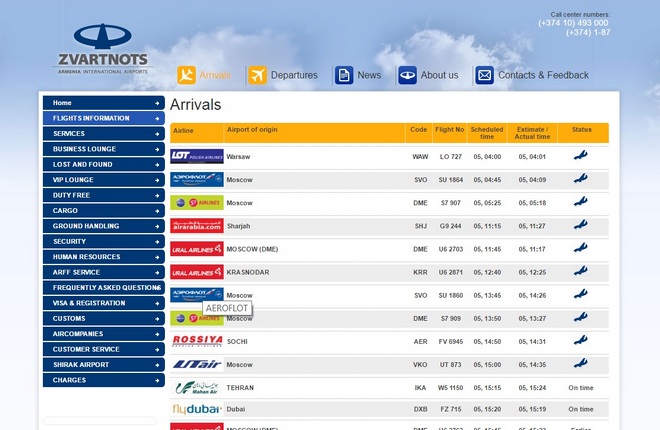The image size is (660, 430).
Task: Click the LOT Polish Airlines logo
Action: 197,156
